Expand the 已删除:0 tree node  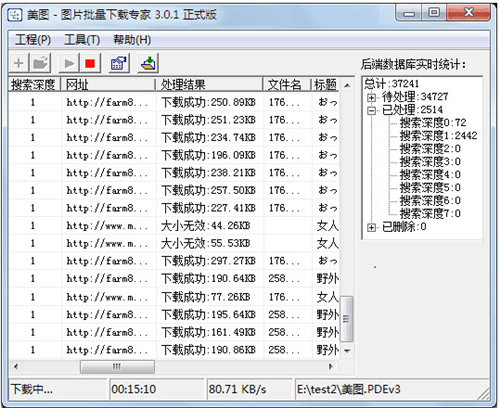click(x=371, y=227)
